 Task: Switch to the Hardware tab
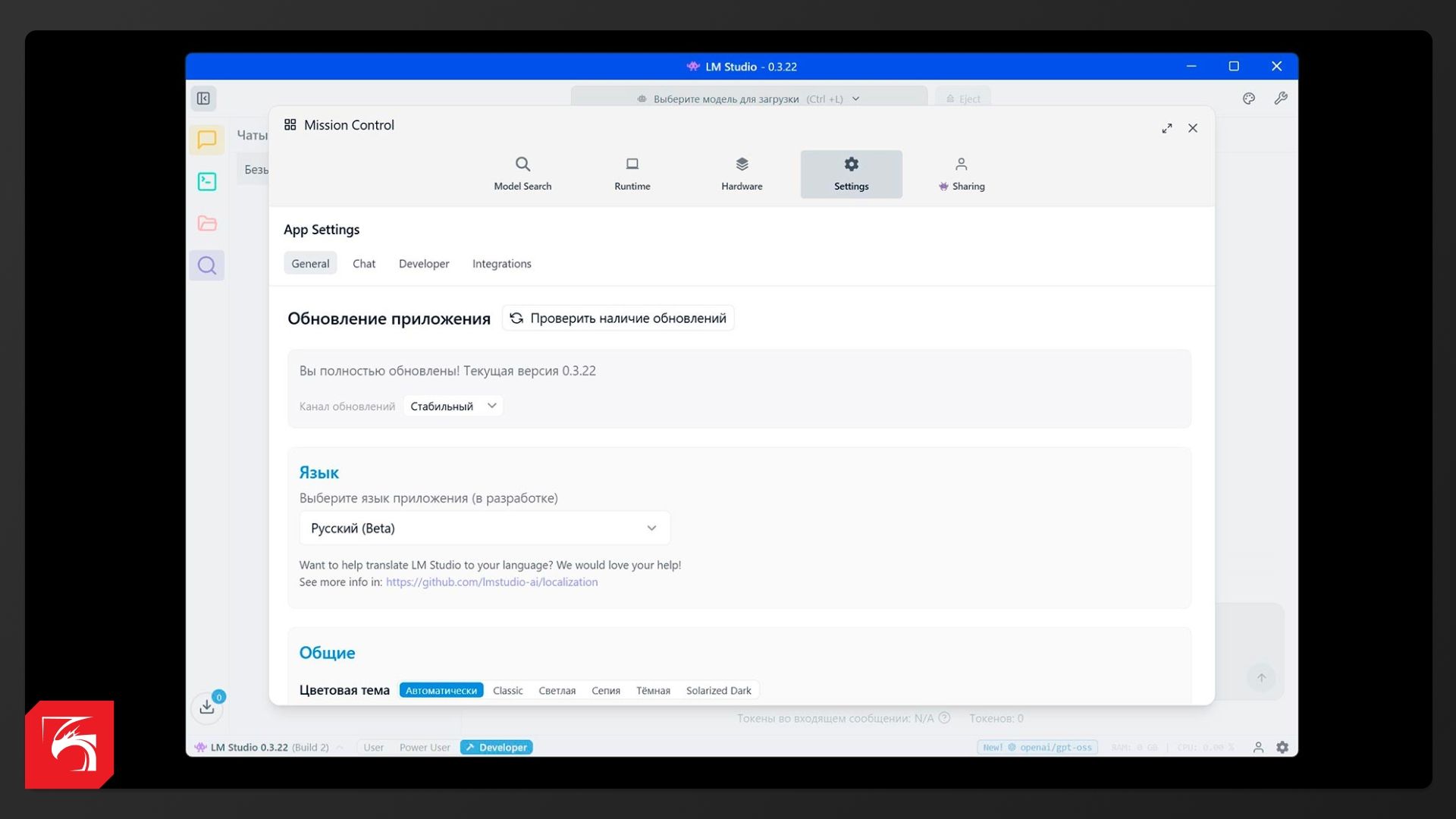[741, 174]
